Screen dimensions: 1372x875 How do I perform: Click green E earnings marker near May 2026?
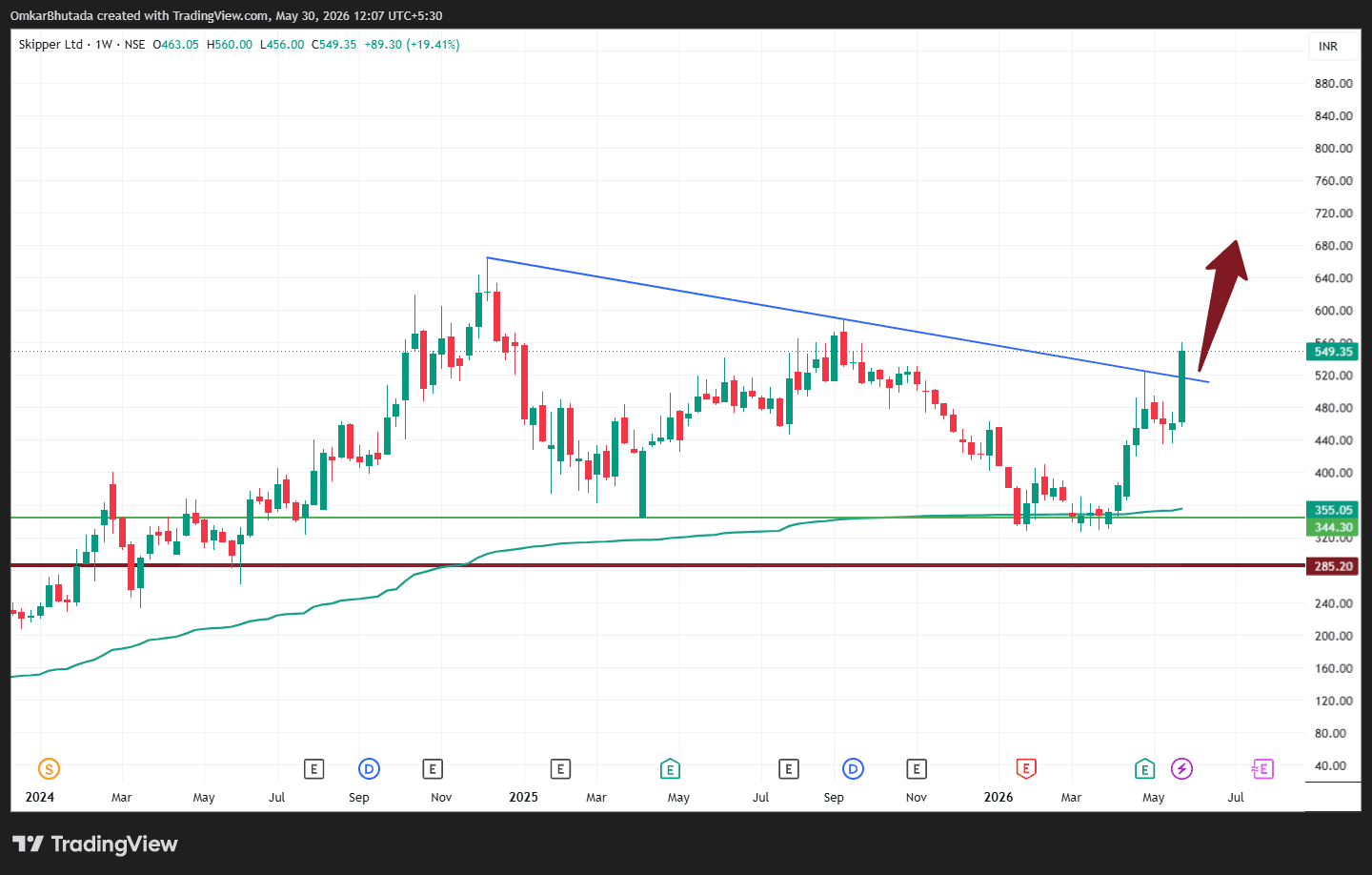pos(1144,768)
